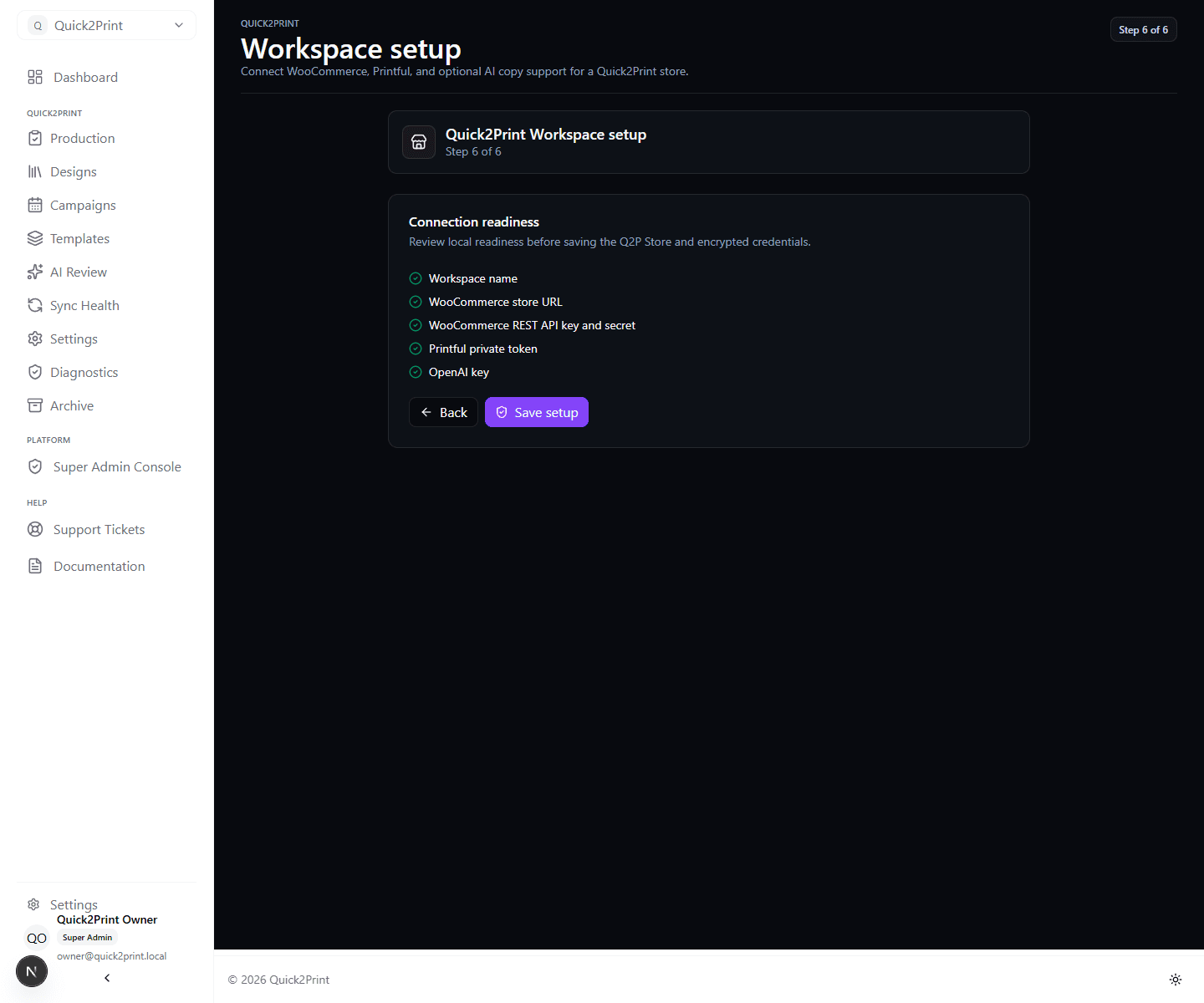Open the Archive section
Viewport: 1204px width, 1003px height.
coord(106,405)
